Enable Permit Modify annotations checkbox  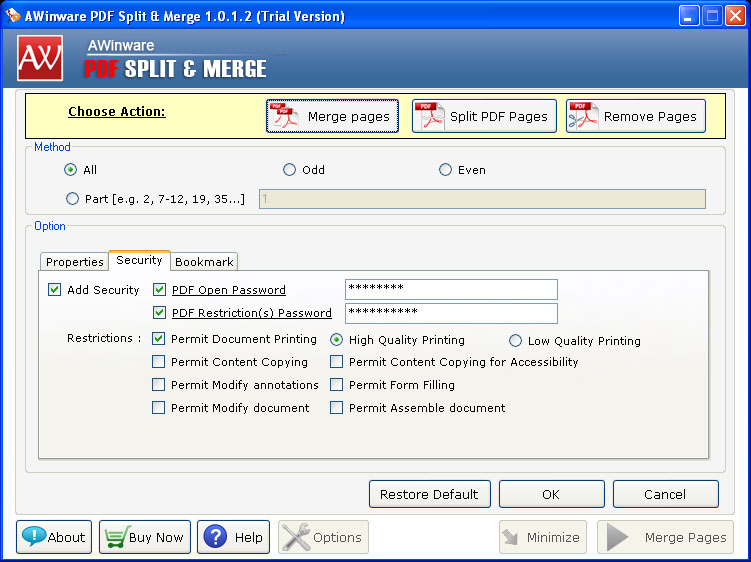click(x=159, y=384)
